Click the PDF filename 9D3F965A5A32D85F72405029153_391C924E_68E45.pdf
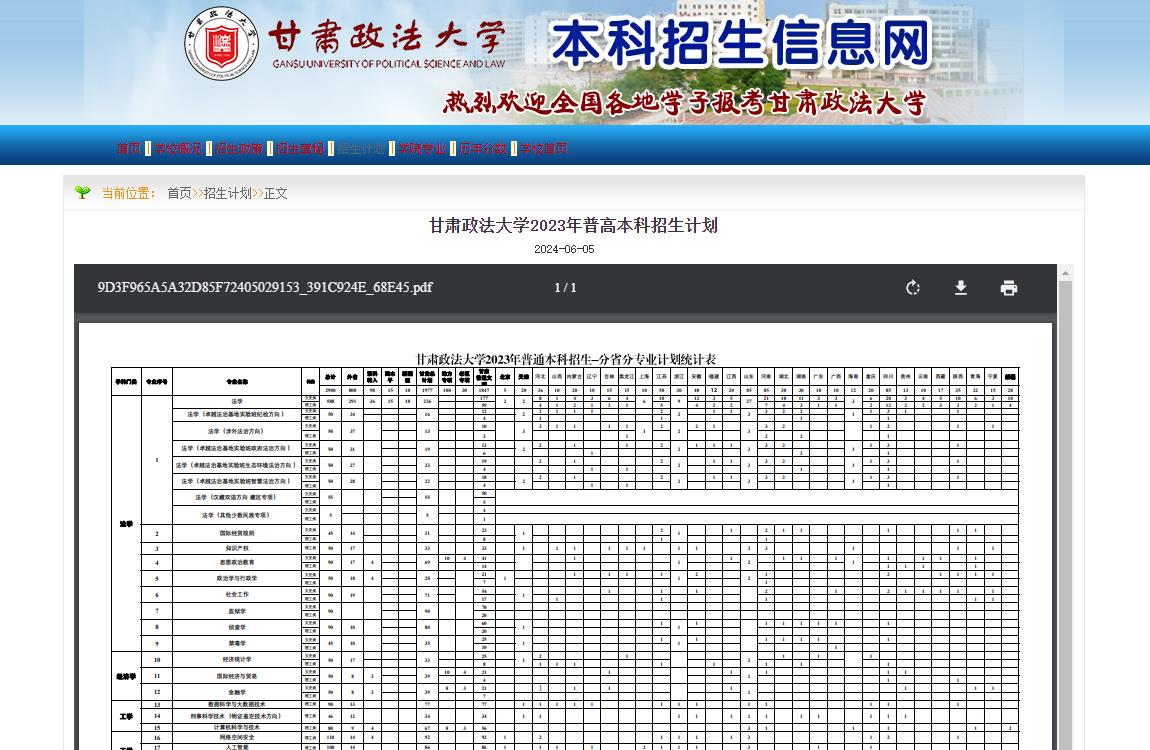 (x=265, y=287)
